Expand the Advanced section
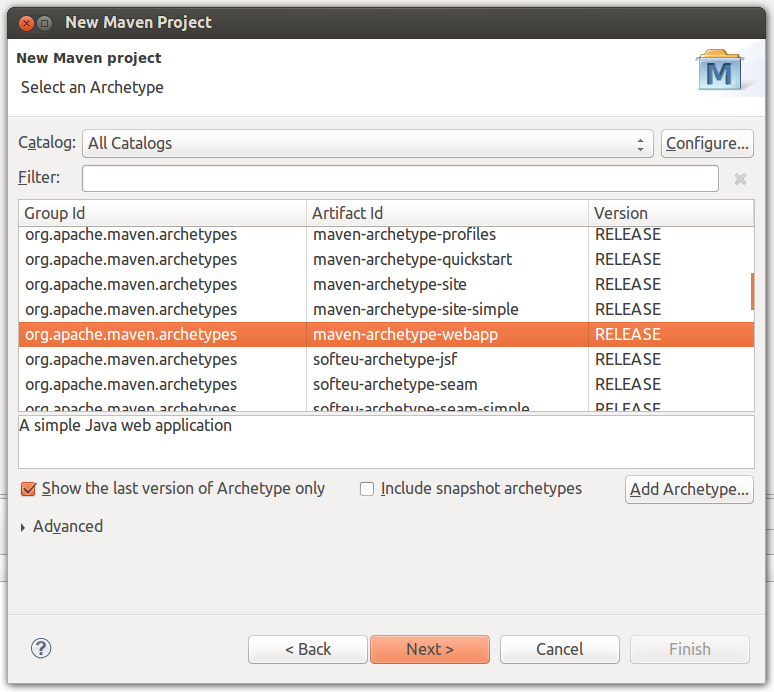This screenshot has height=692, width=774. pyautogui.click(x=24, y=527)
